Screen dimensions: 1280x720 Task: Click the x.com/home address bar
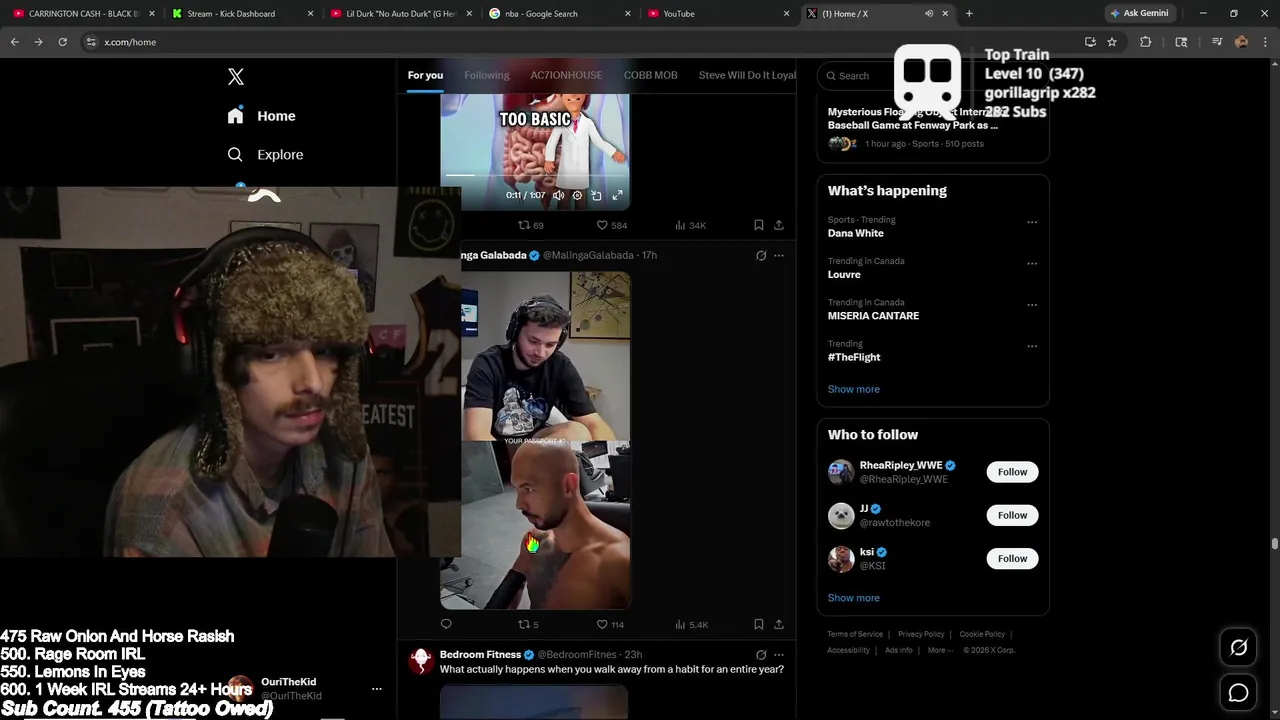click(580, 42)
